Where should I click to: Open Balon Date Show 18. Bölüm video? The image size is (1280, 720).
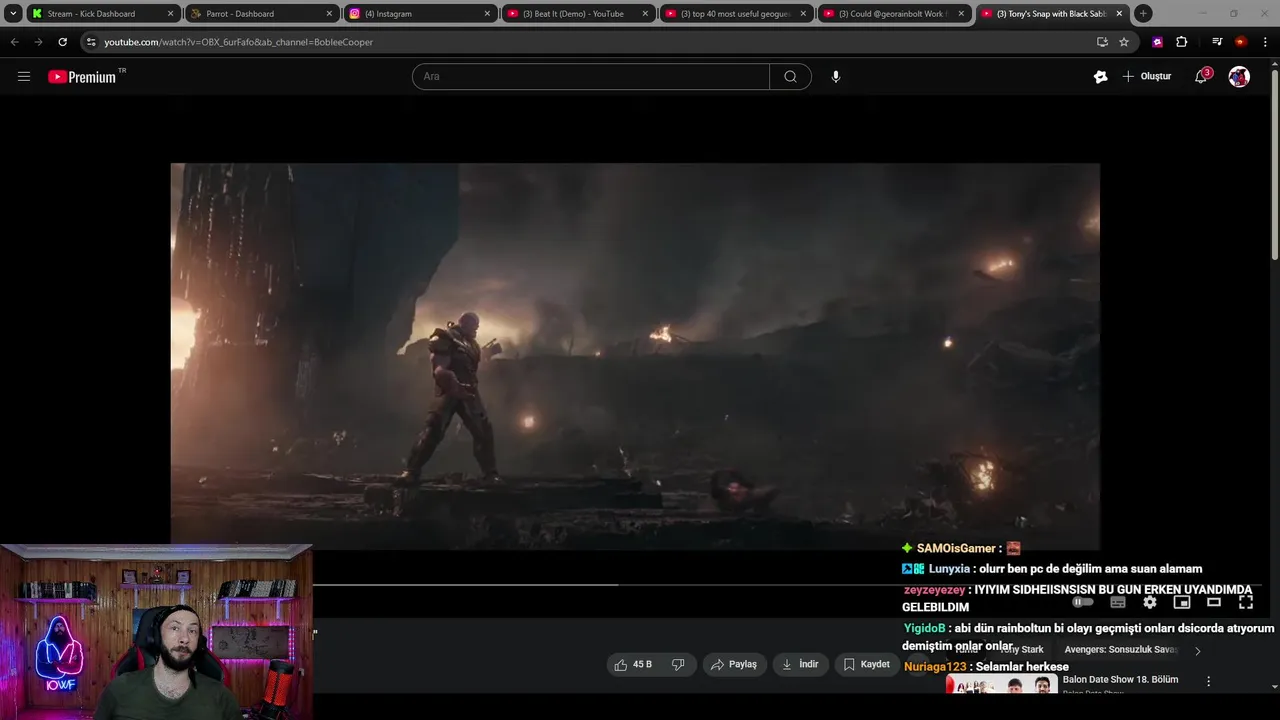(1120, 679)
